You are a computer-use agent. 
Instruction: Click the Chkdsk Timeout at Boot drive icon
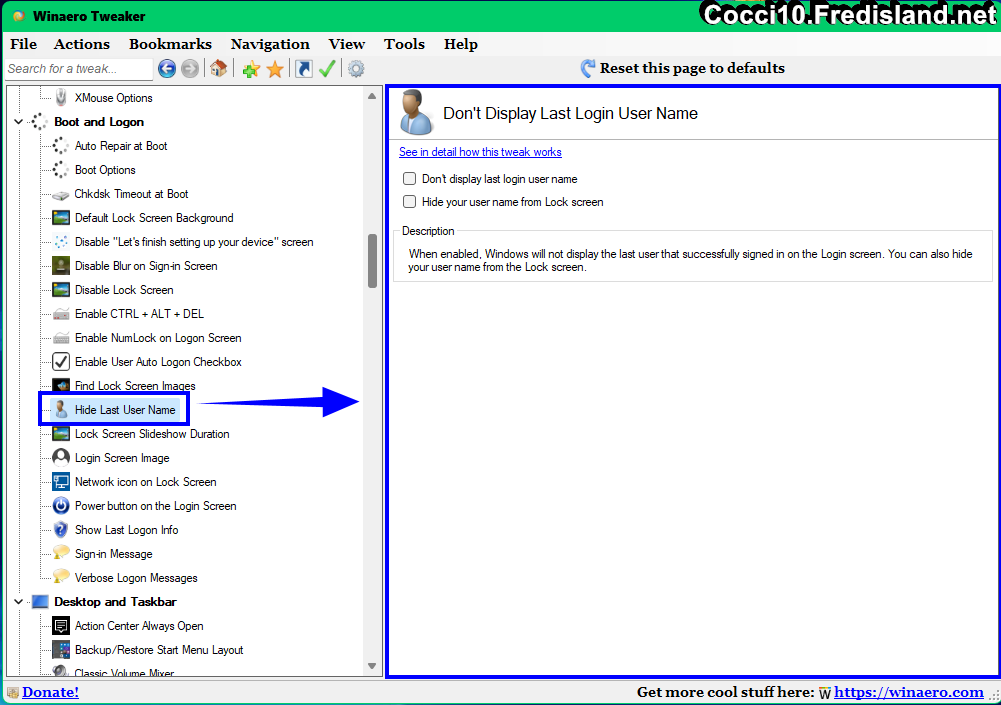tap(61, 195)
